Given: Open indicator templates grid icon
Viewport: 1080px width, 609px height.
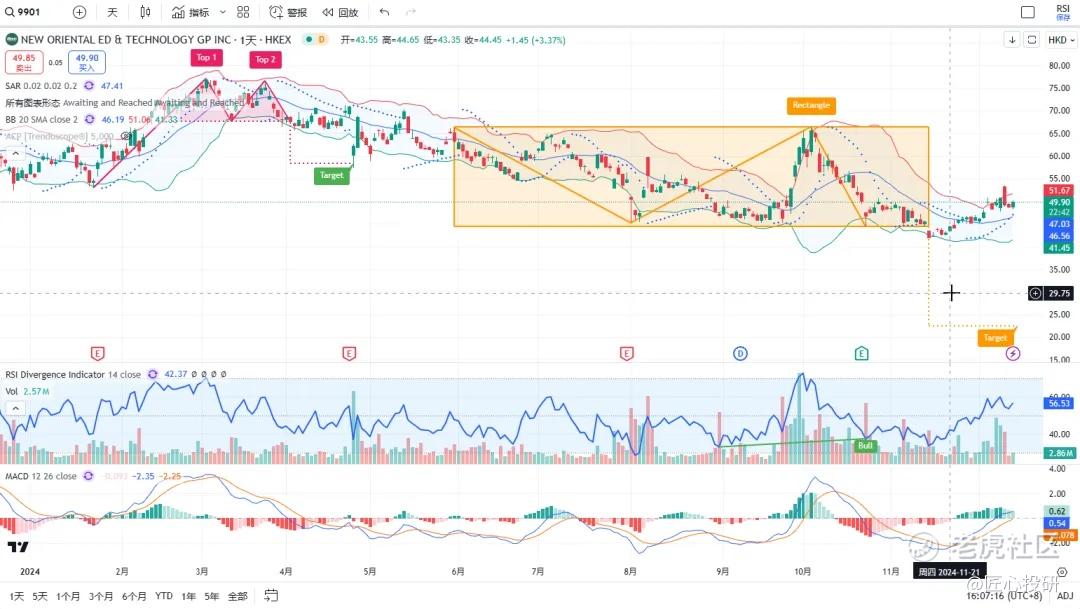Looking at the screenshot, I should [x=243, y=12].
